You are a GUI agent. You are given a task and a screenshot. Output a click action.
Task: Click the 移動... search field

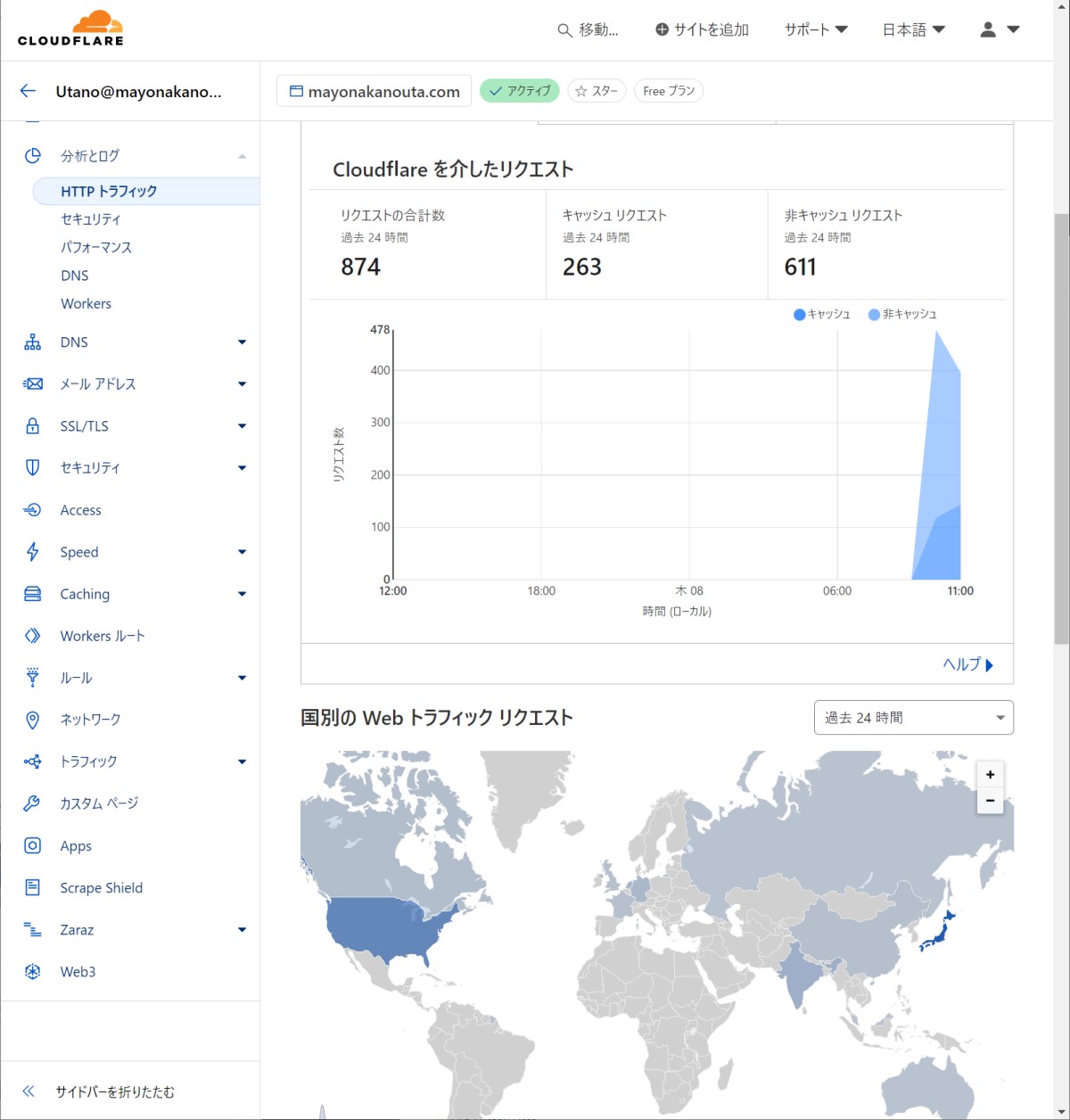click(x=588, y=29)
